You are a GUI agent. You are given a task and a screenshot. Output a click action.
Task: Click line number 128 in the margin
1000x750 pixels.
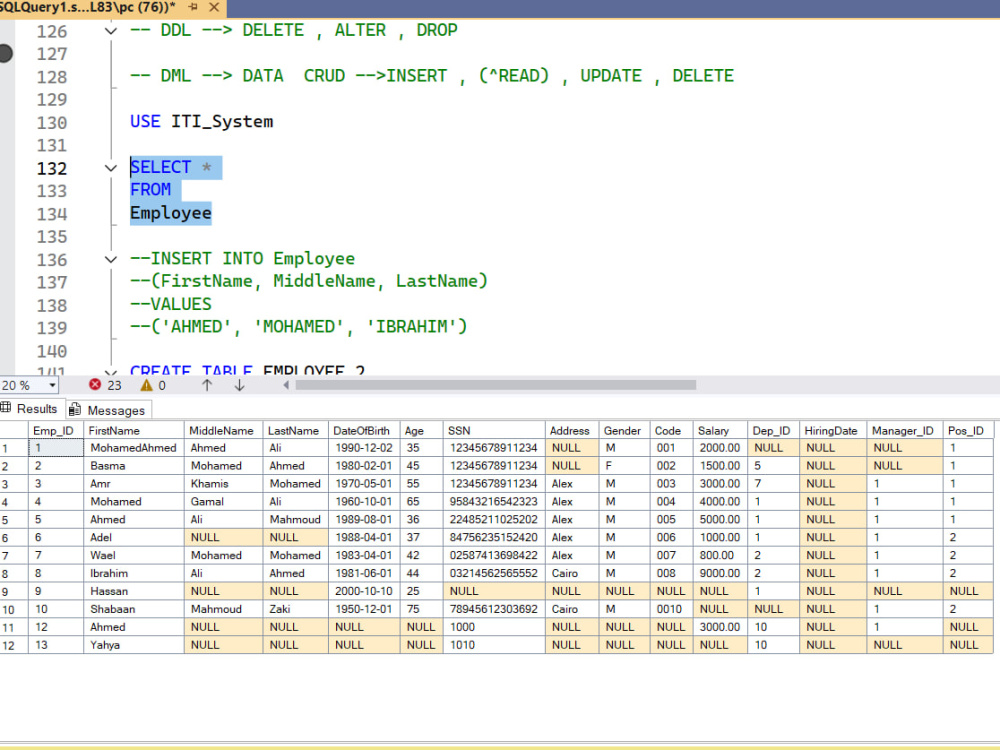click(x=52, y=77)
